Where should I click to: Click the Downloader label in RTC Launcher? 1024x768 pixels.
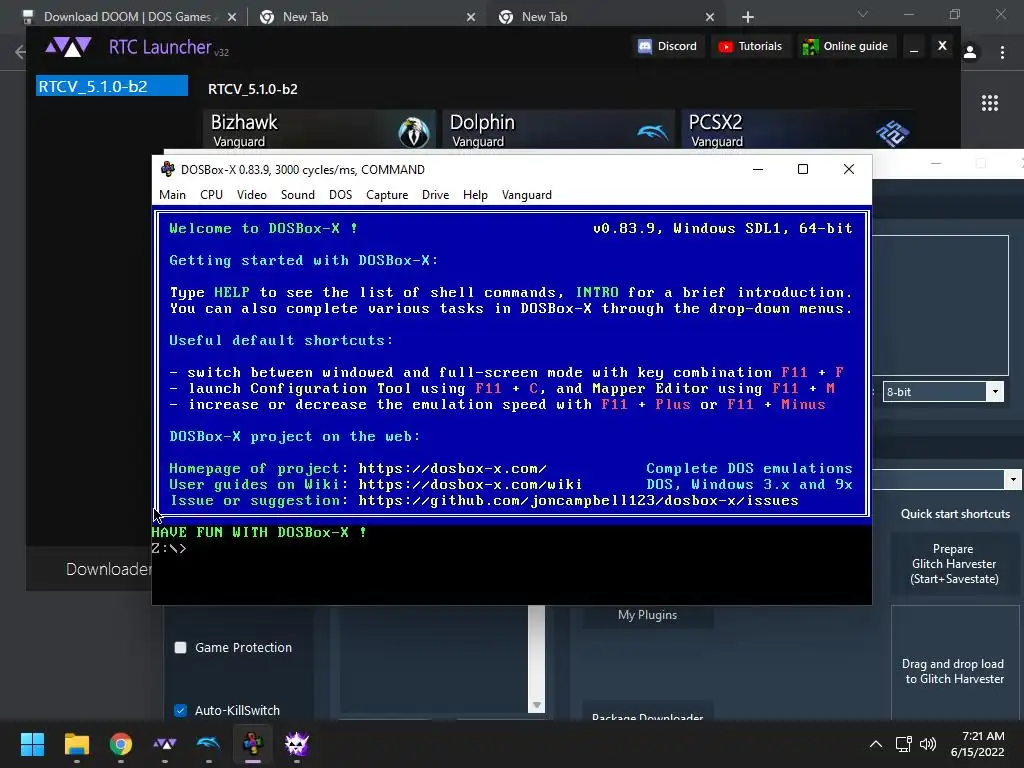[108, 569]
